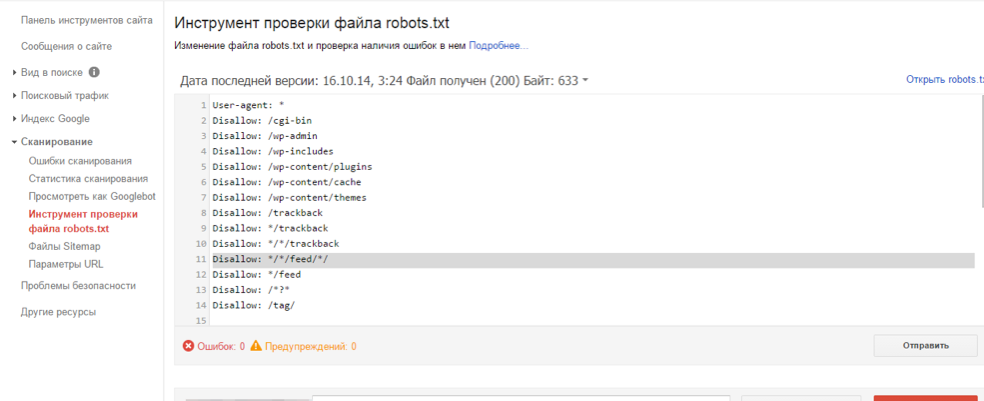Click the code editor vertical scrollbar
Screen dimensions: 984x401
[x=981, y=151]
